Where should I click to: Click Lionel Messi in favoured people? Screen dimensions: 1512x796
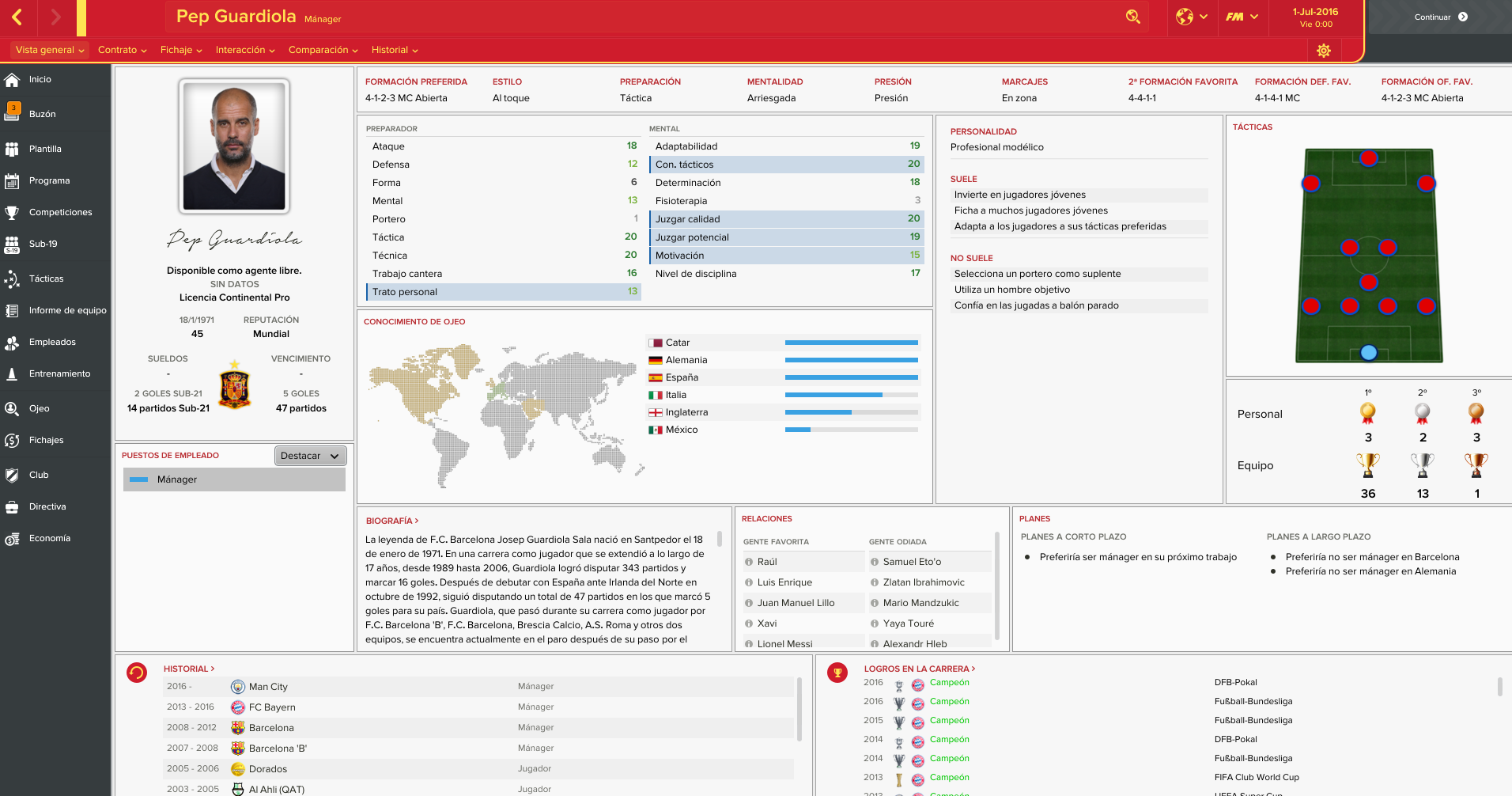pos(784,644)
